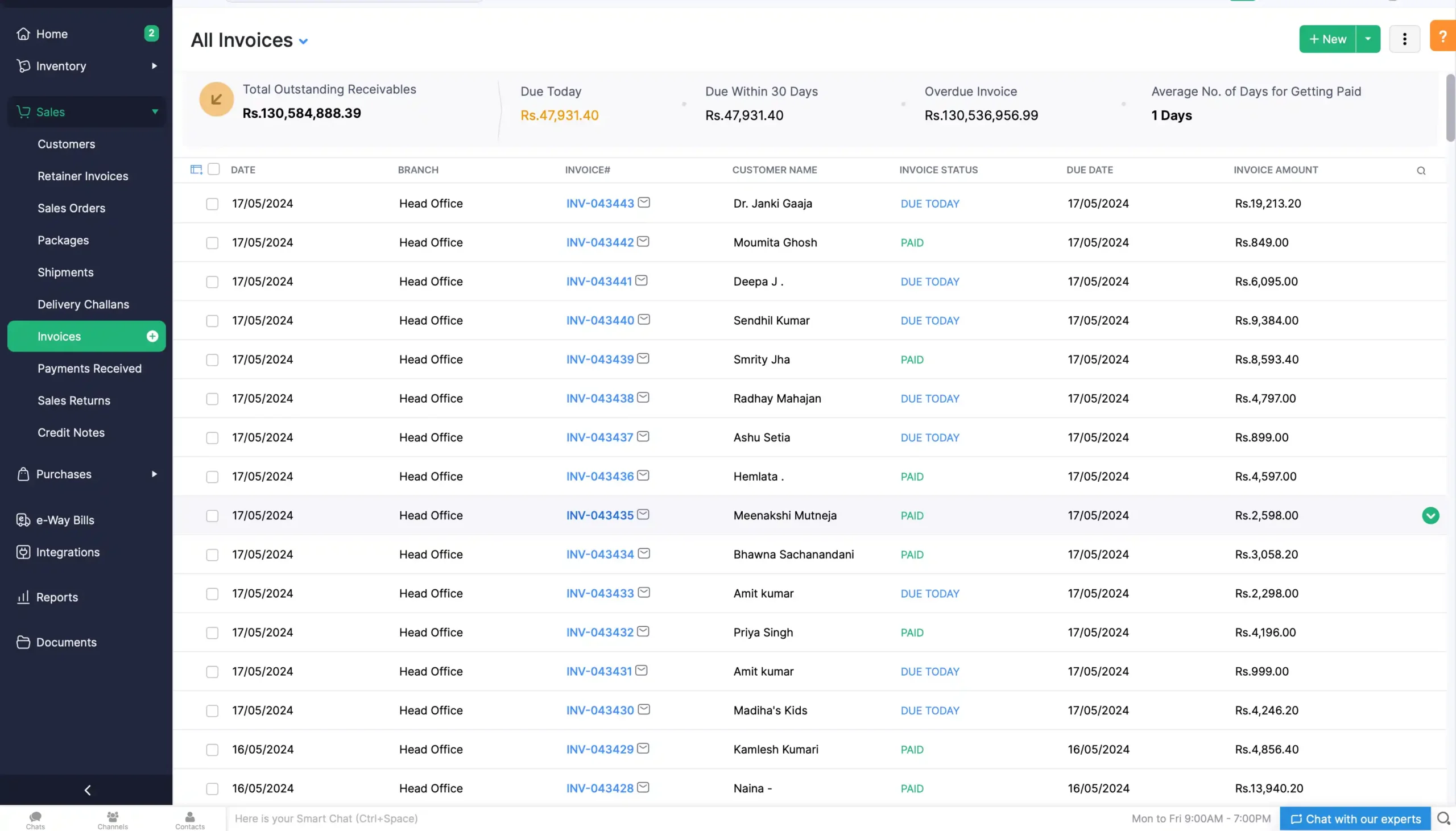Click the orange help question mark icon
This screenshot has width=1456, height=831.
pyautogui.click(x=1443, y=36)
